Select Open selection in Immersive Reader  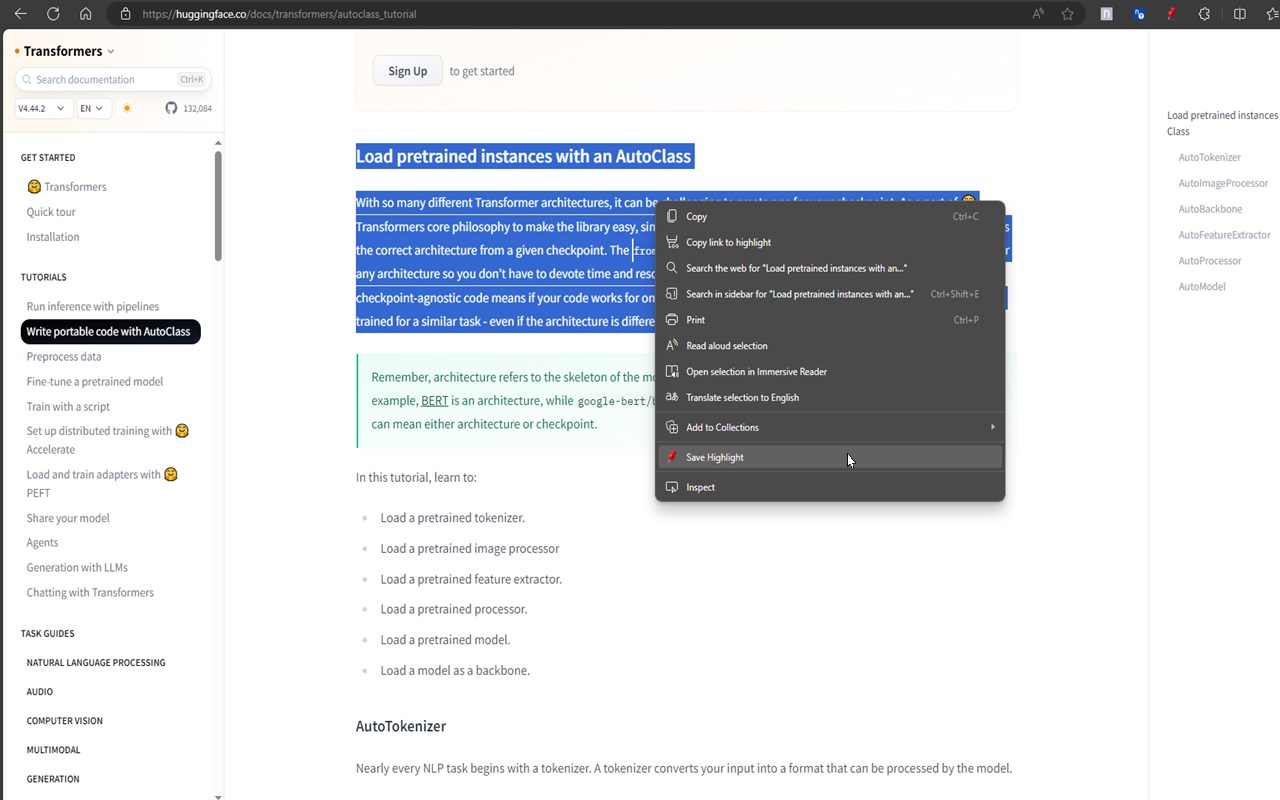pos(830,371)
